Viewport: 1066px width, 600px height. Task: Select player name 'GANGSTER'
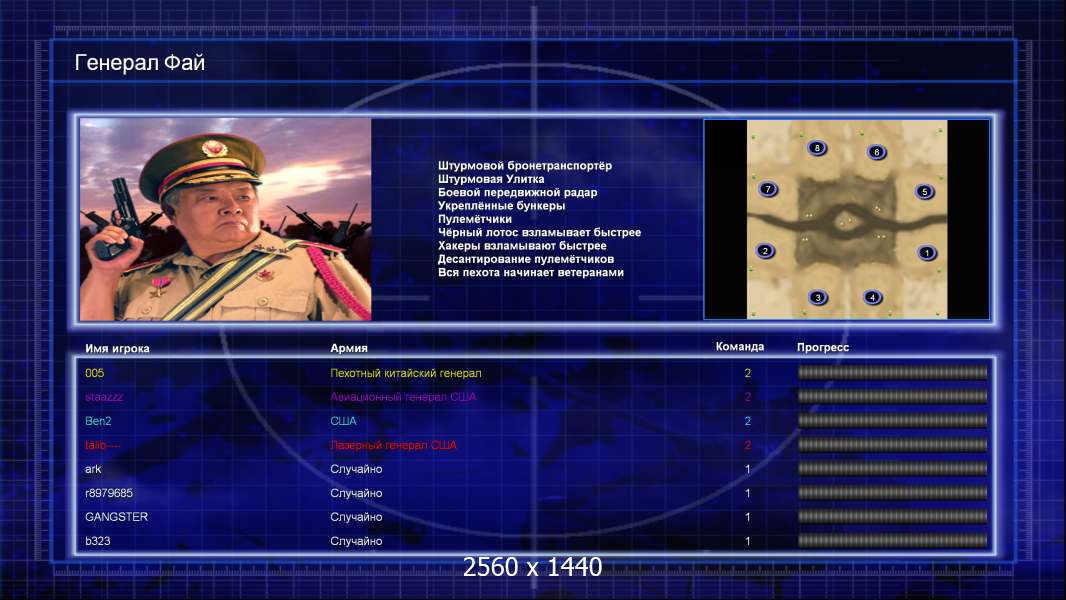pos(116,517)
